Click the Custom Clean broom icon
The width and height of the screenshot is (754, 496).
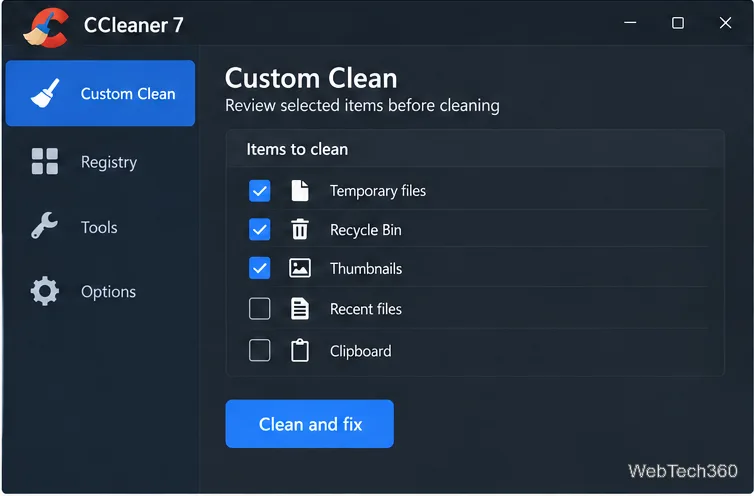pos(45,93)
